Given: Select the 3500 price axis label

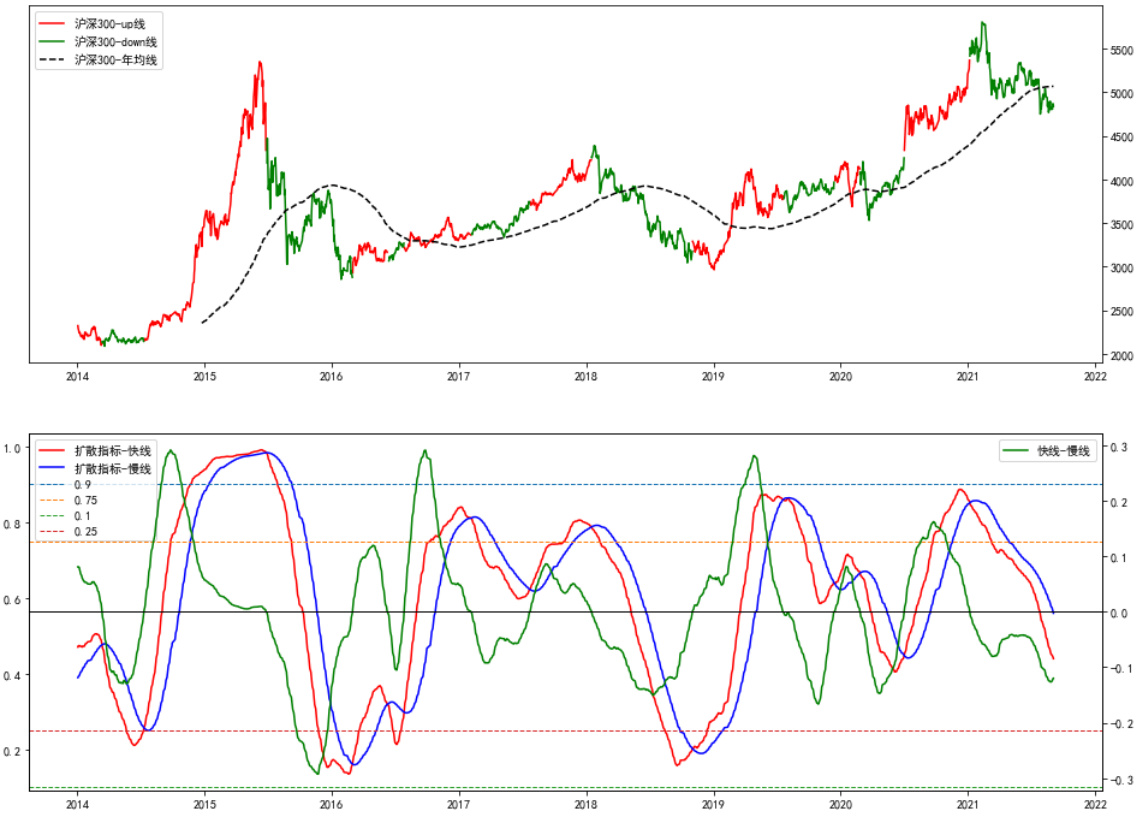Looking at the screenshot, I should [1121, 225].
